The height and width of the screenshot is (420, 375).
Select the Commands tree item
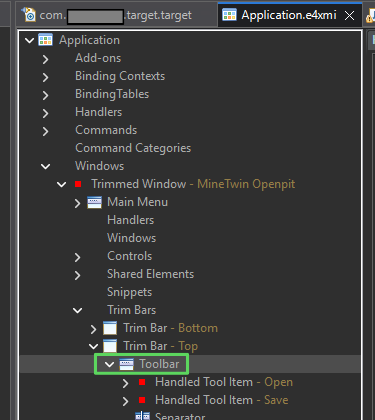pos(106,130)
